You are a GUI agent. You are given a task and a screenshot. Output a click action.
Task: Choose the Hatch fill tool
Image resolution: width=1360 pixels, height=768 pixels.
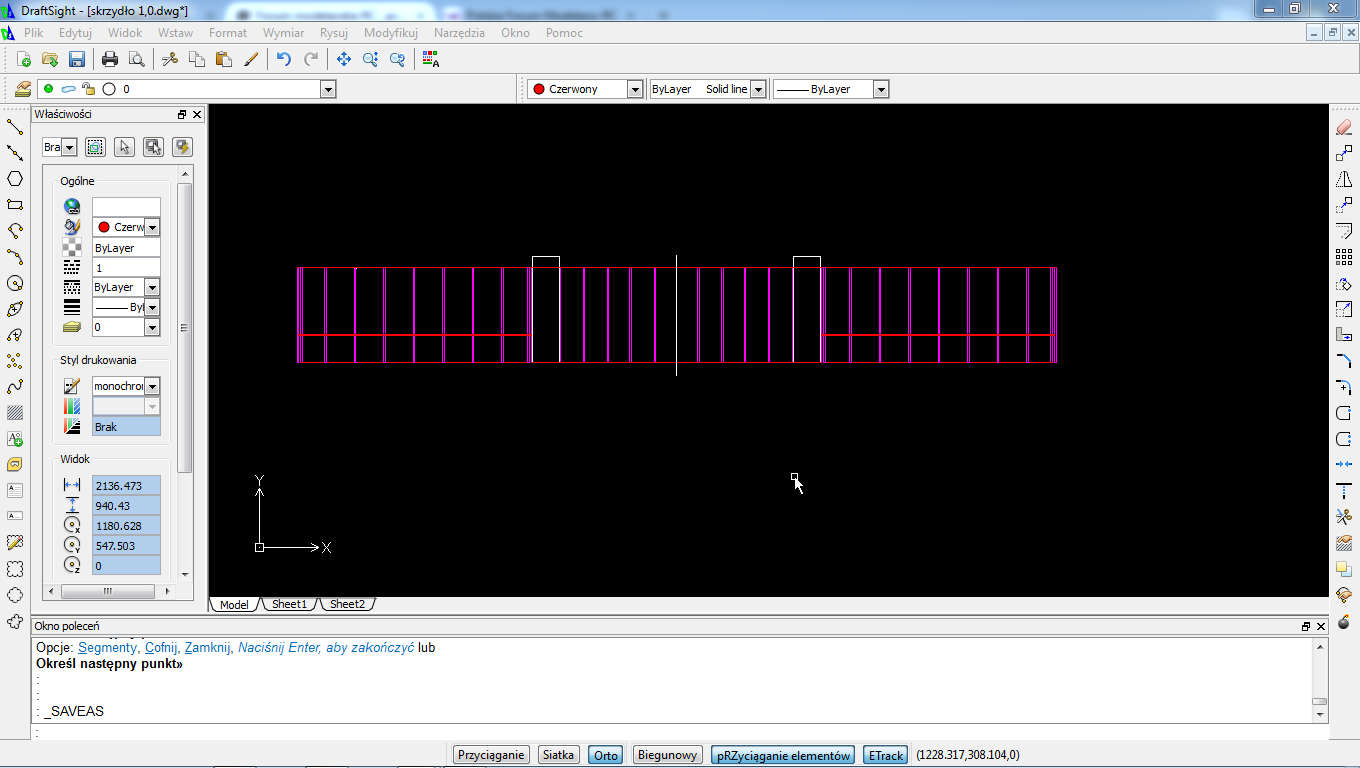(x=15, y=413)
